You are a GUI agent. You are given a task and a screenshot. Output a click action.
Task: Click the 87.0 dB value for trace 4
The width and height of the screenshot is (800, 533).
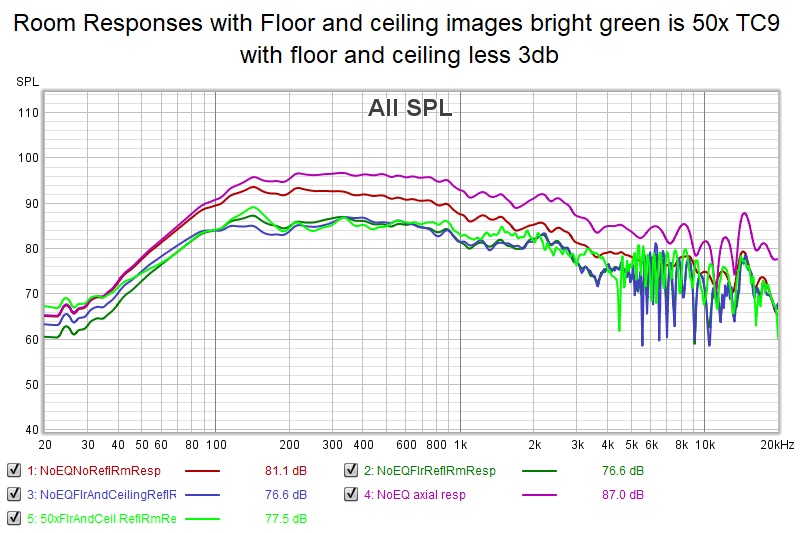point(622,494)
